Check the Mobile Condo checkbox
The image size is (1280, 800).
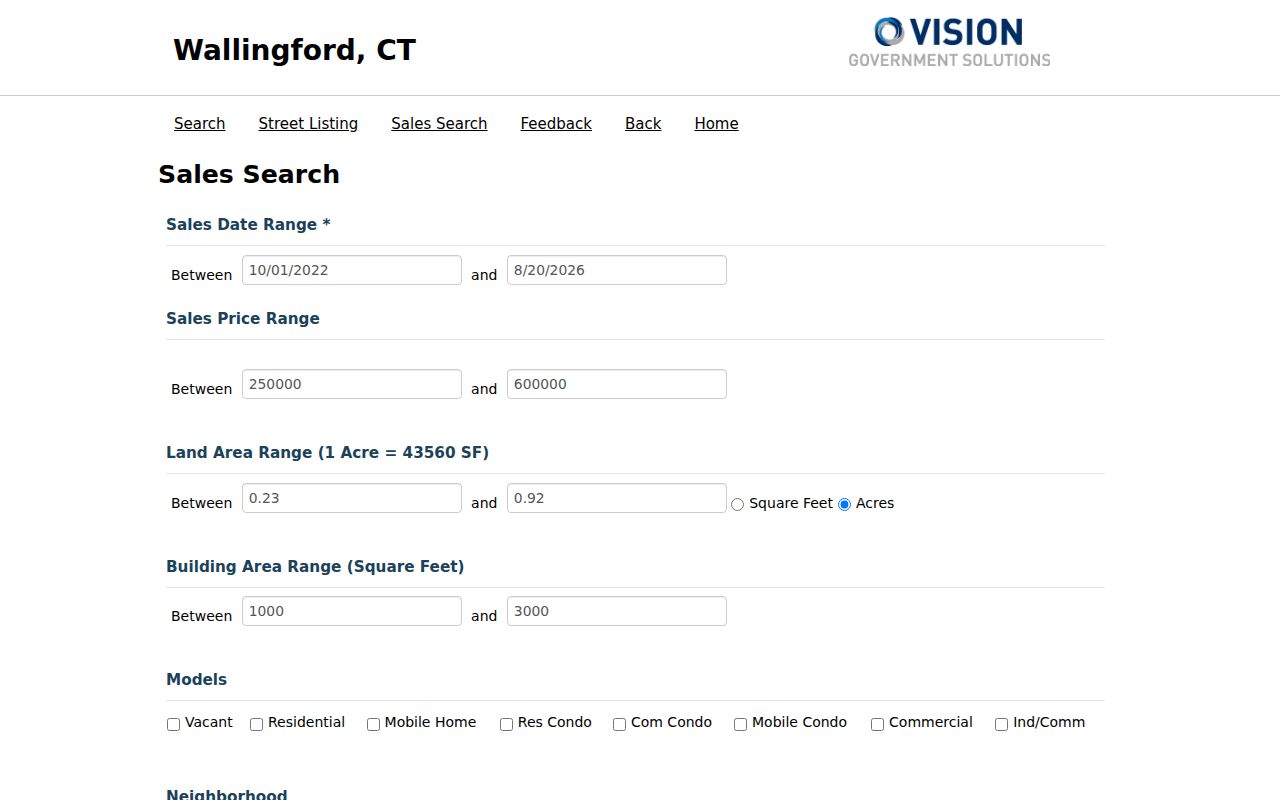[x=741, y=724]
